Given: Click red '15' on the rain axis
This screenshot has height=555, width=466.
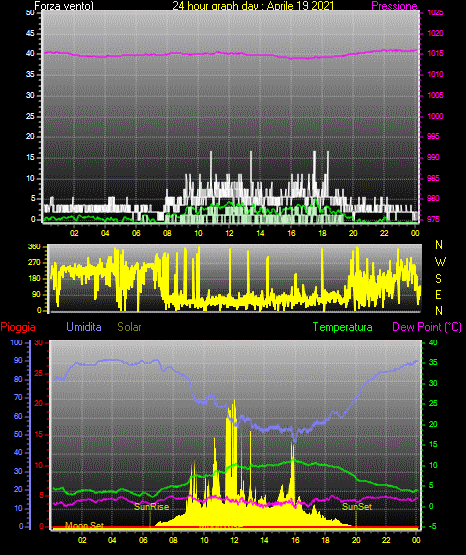Looking at the screenshot, I should click(x=39, y=434).
